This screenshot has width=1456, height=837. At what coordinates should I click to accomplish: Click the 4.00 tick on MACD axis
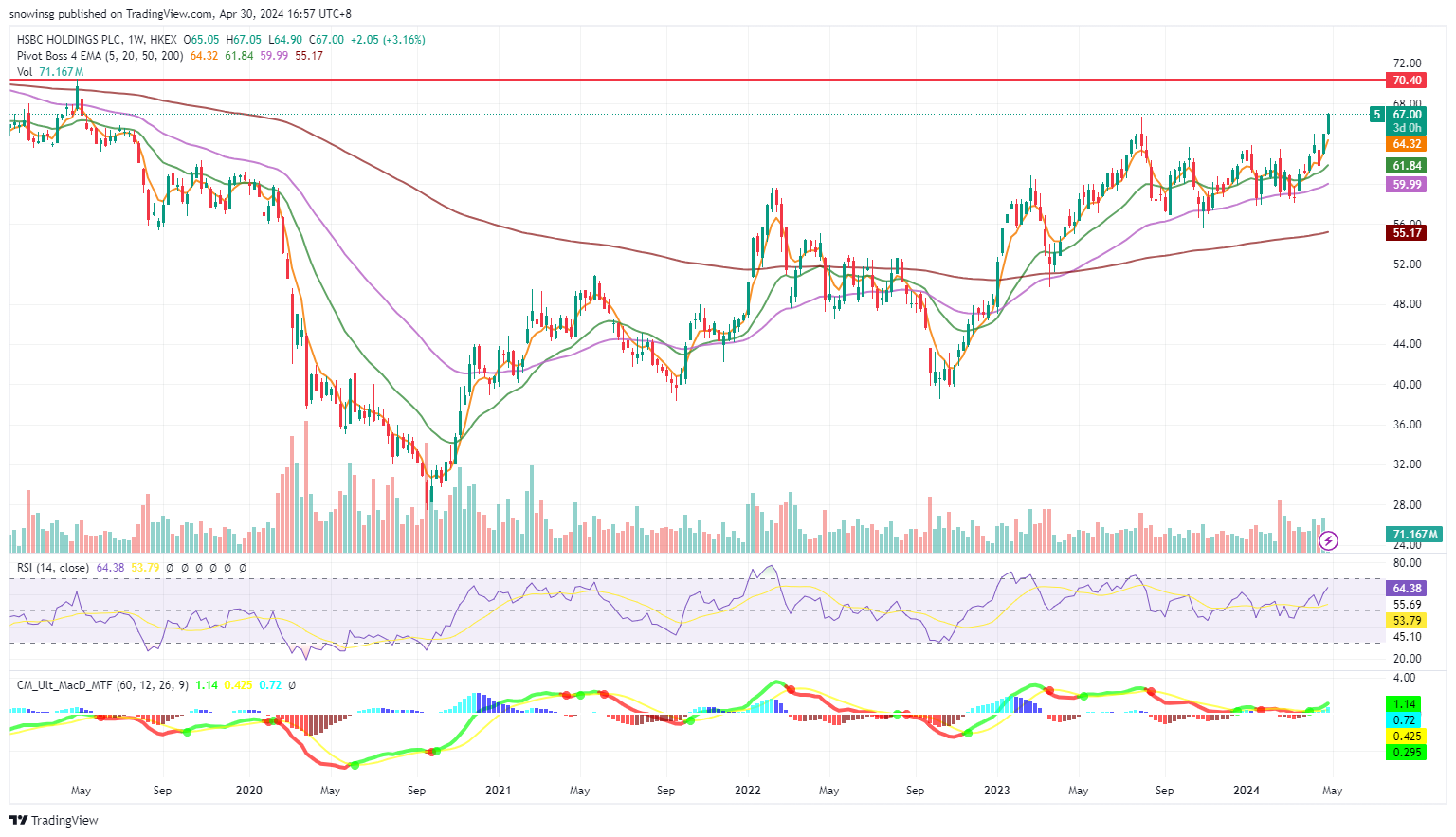tap(1404, 678)
